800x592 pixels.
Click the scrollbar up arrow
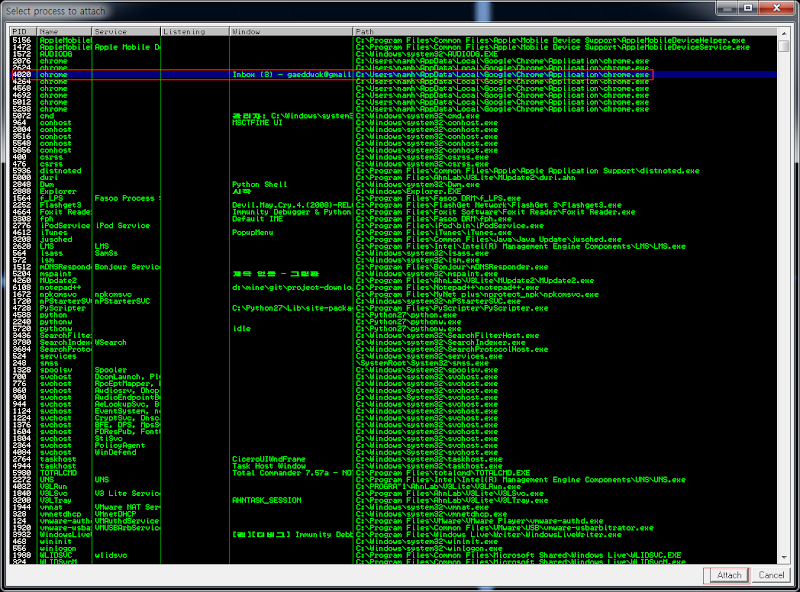pos(784,33)
